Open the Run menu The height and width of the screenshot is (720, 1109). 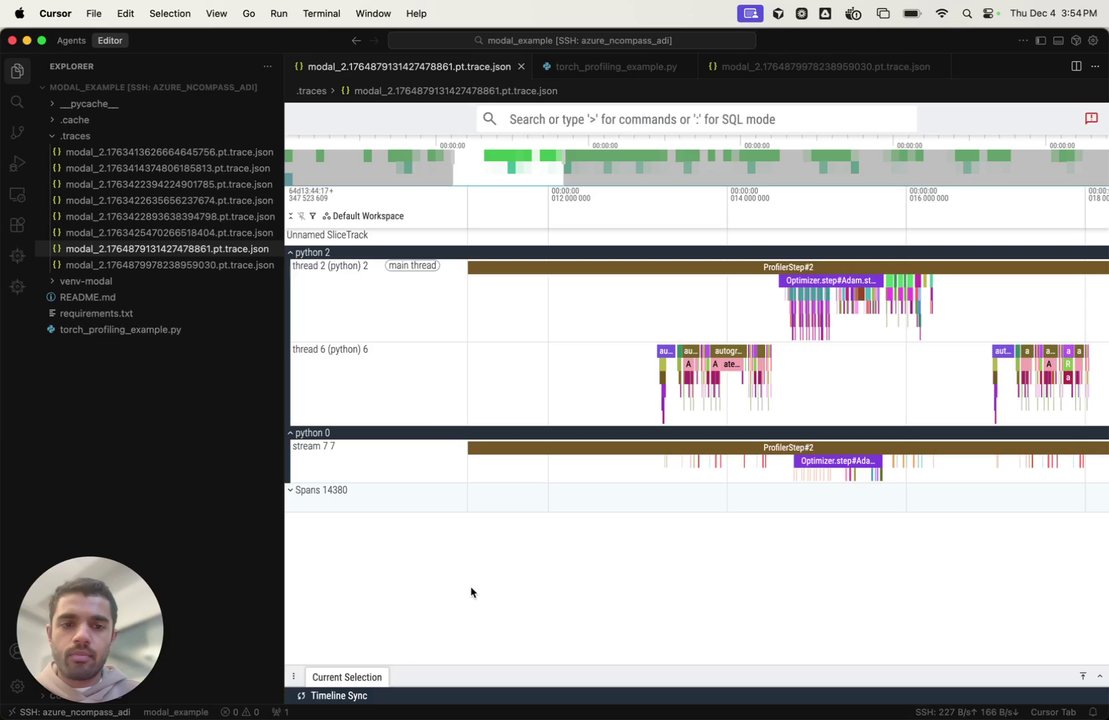point(279,13)
